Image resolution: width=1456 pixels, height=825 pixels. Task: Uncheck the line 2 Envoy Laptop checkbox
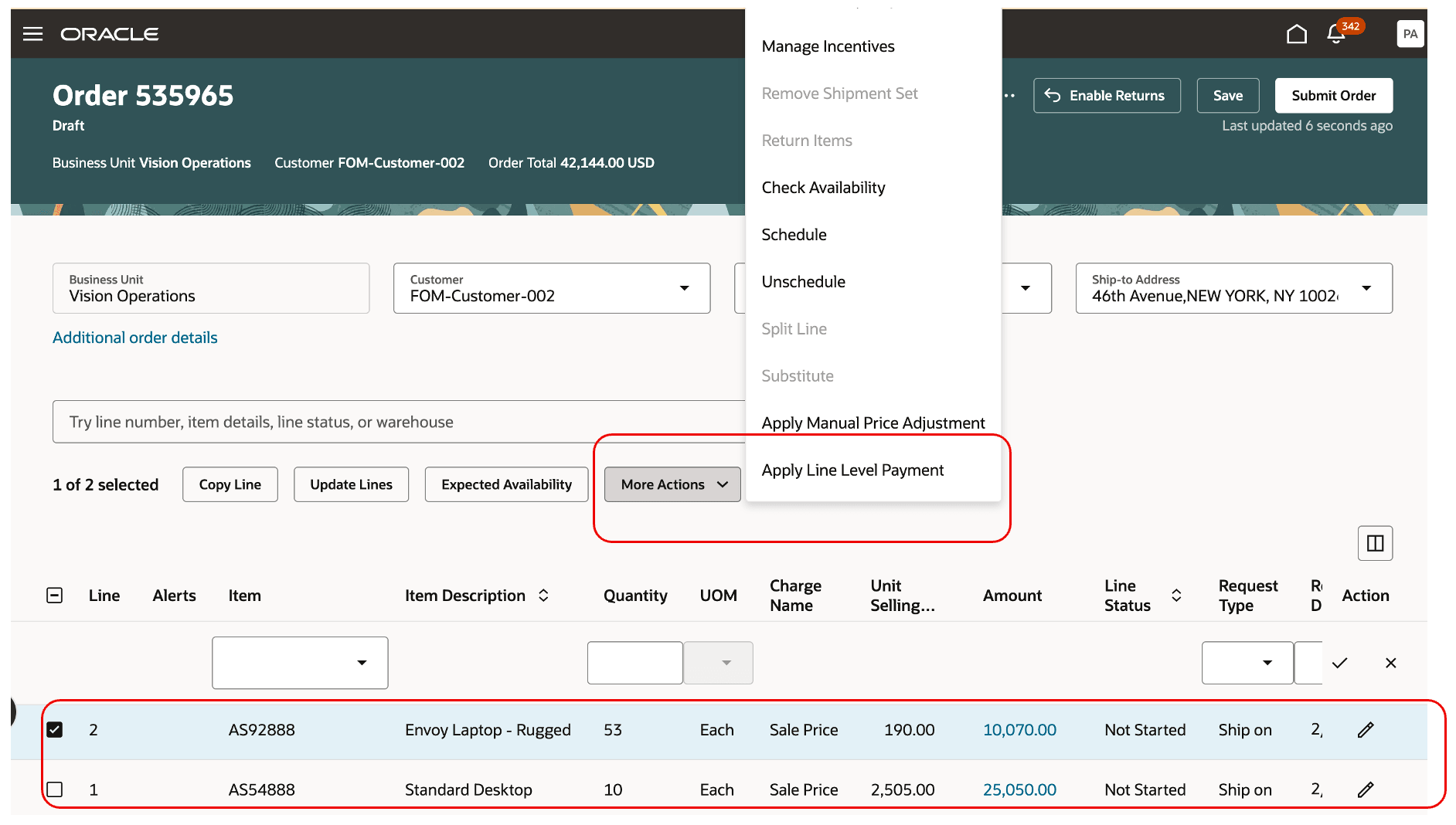click(x=55, y=730)
